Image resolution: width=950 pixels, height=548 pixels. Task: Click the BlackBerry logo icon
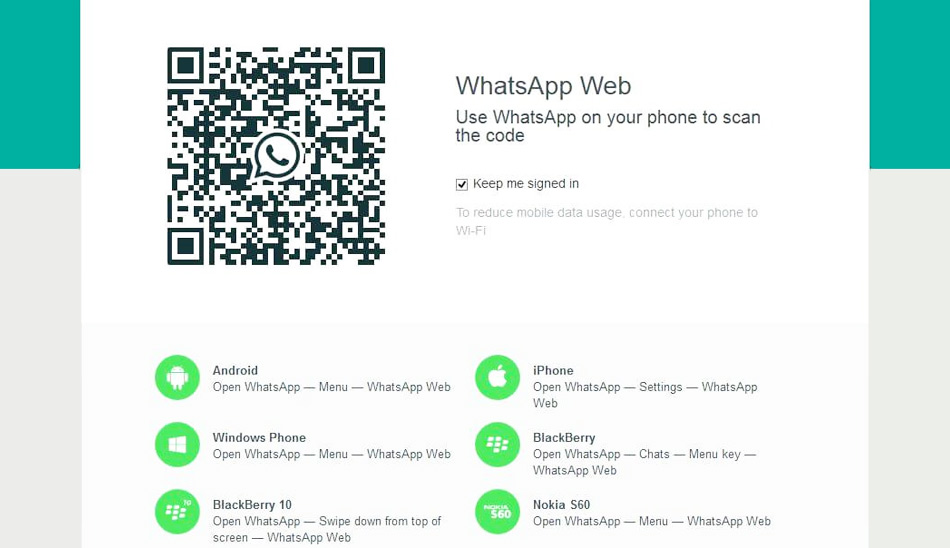497,445
